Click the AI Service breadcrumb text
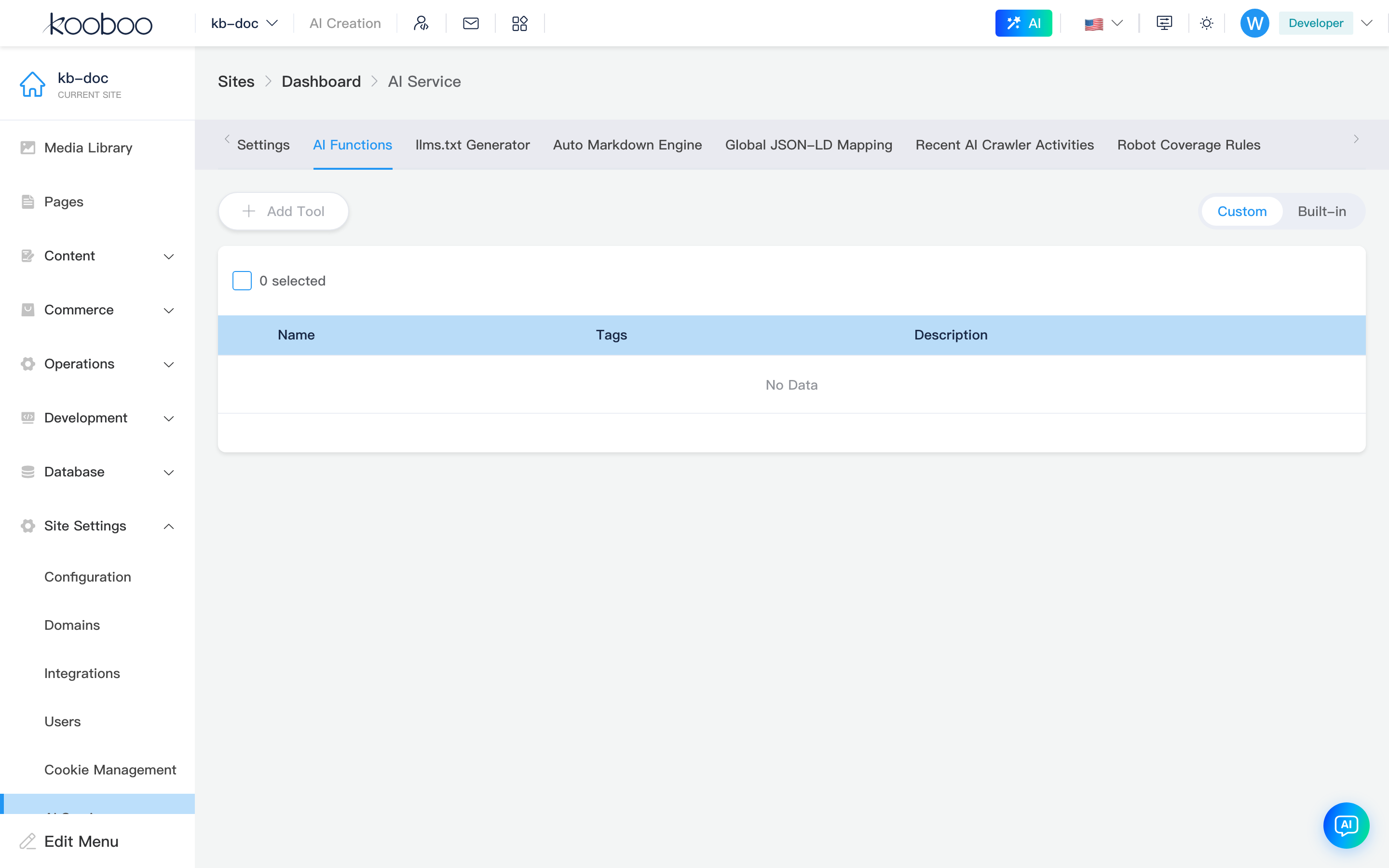This screenshot has height=868, width=1389. [x=424, y=81]
